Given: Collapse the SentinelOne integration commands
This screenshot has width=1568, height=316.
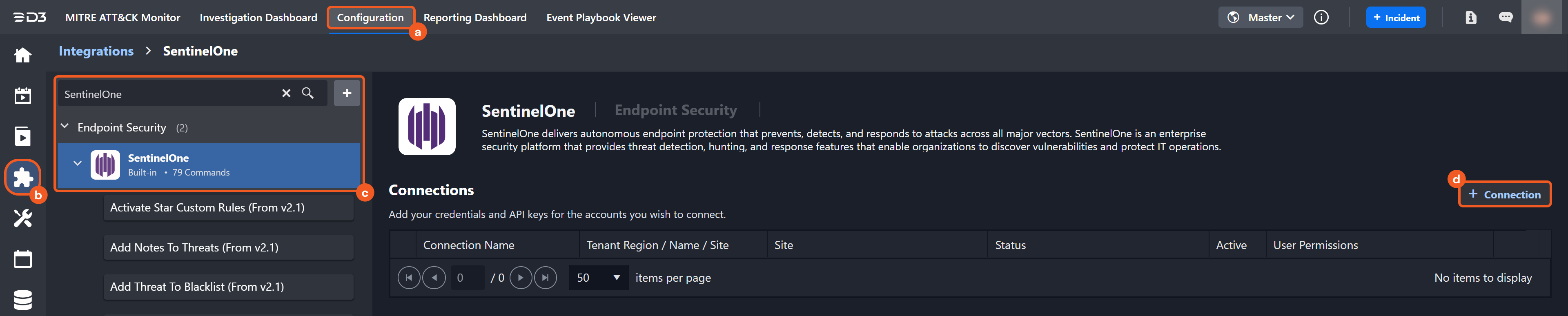Looking at the screenshot, I should pyautogui.click(x=77, y=163).
